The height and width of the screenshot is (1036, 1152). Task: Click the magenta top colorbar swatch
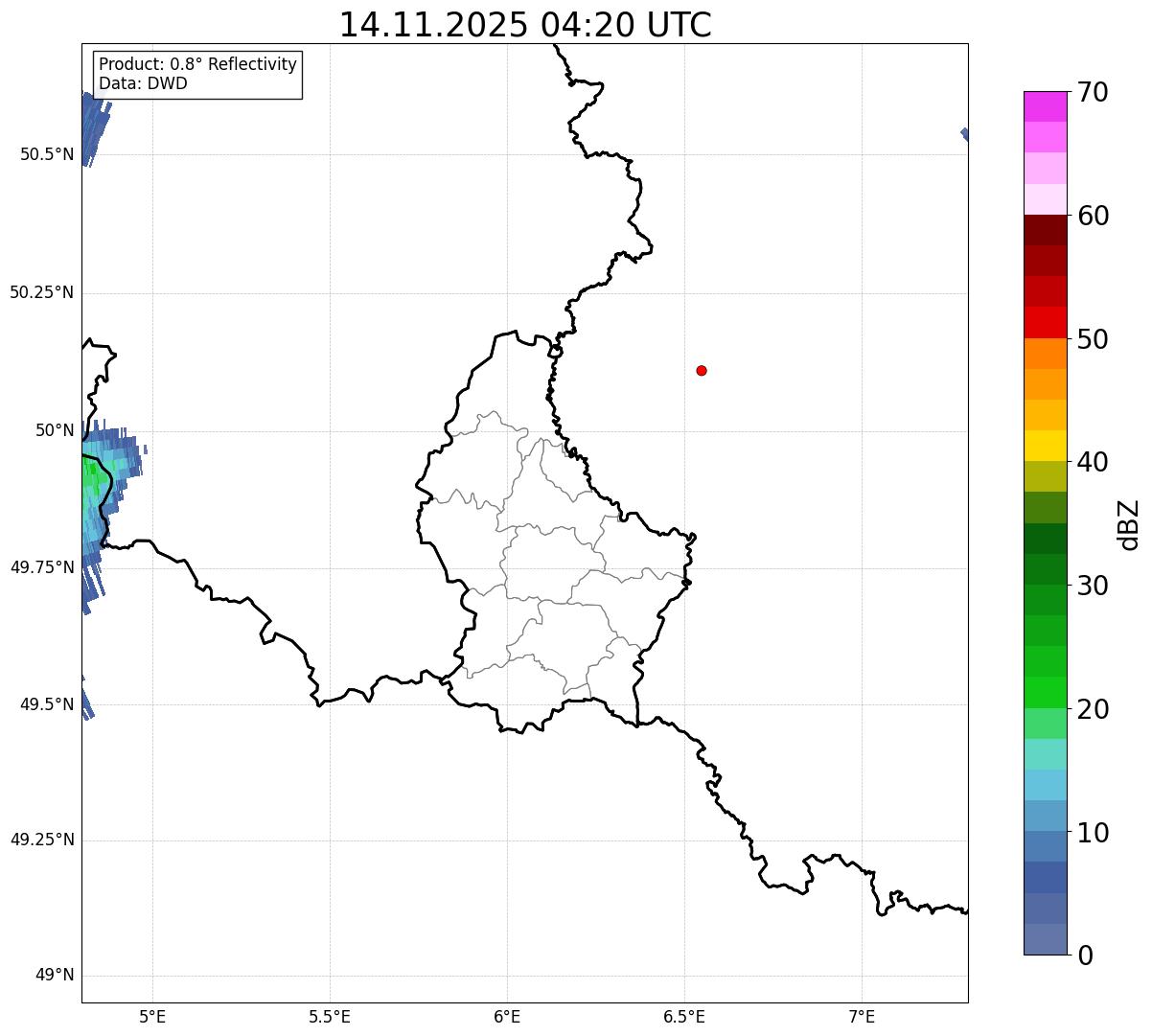1045,106
